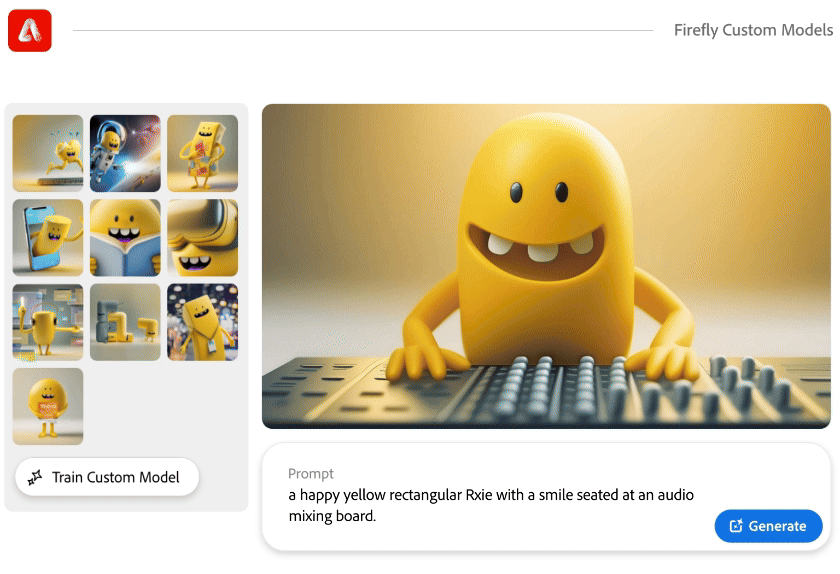Pick the character wearing VR headset thumbnail
Image resolution: width=840 pixels, height=574 pixels.
coord(202,238)
